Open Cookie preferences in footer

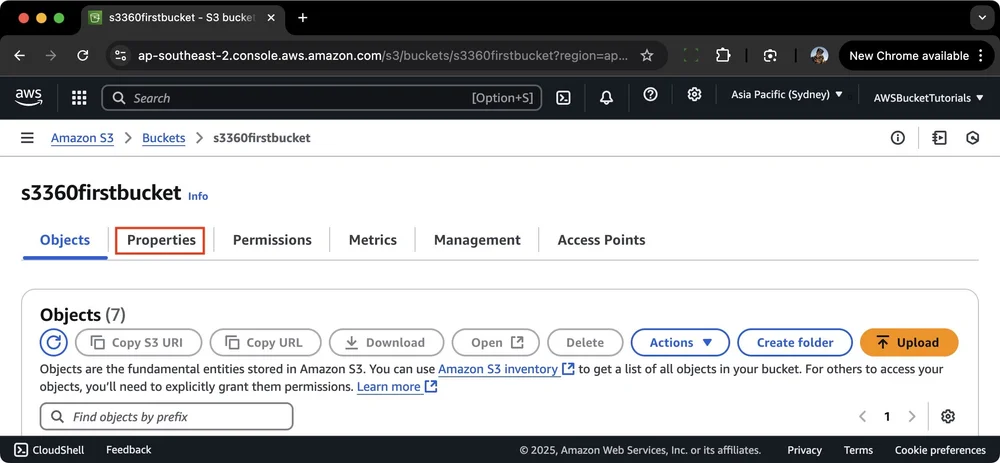coord(939,450)
